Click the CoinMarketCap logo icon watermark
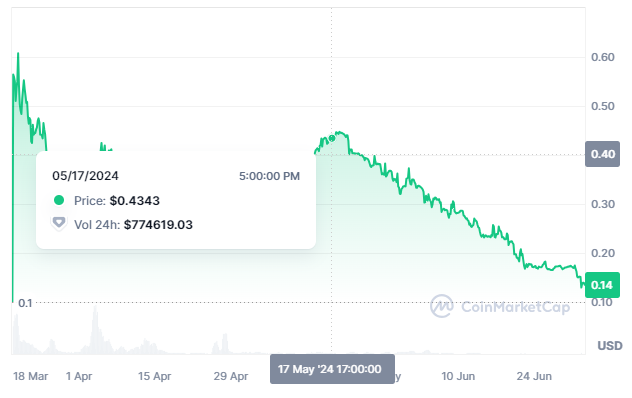The width and height of the screenshot is (632, 398). click(x=442, y=306)
